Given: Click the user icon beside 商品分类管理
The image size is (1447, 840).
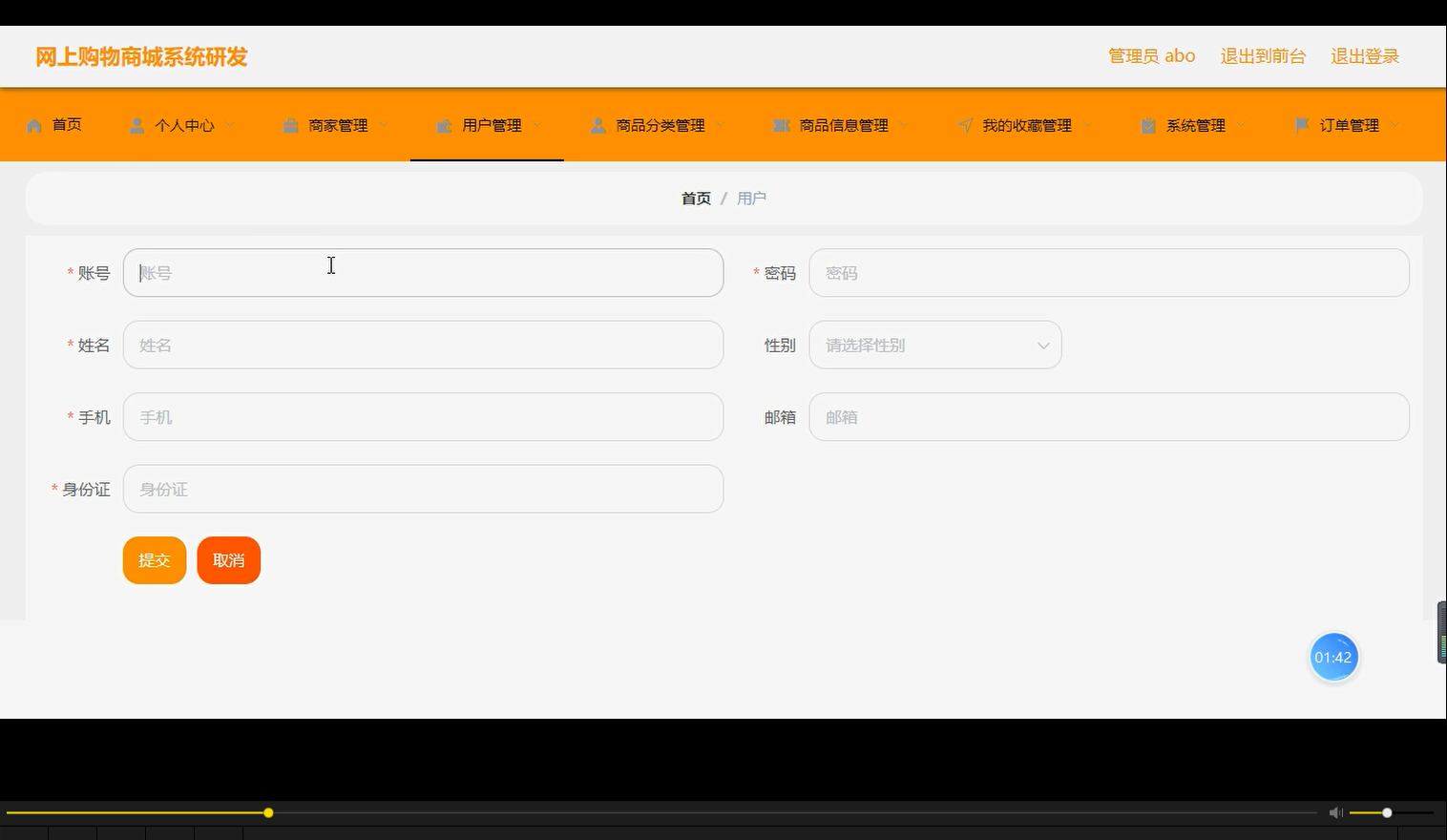Looking at the screenshot, I should coord(598,125).
